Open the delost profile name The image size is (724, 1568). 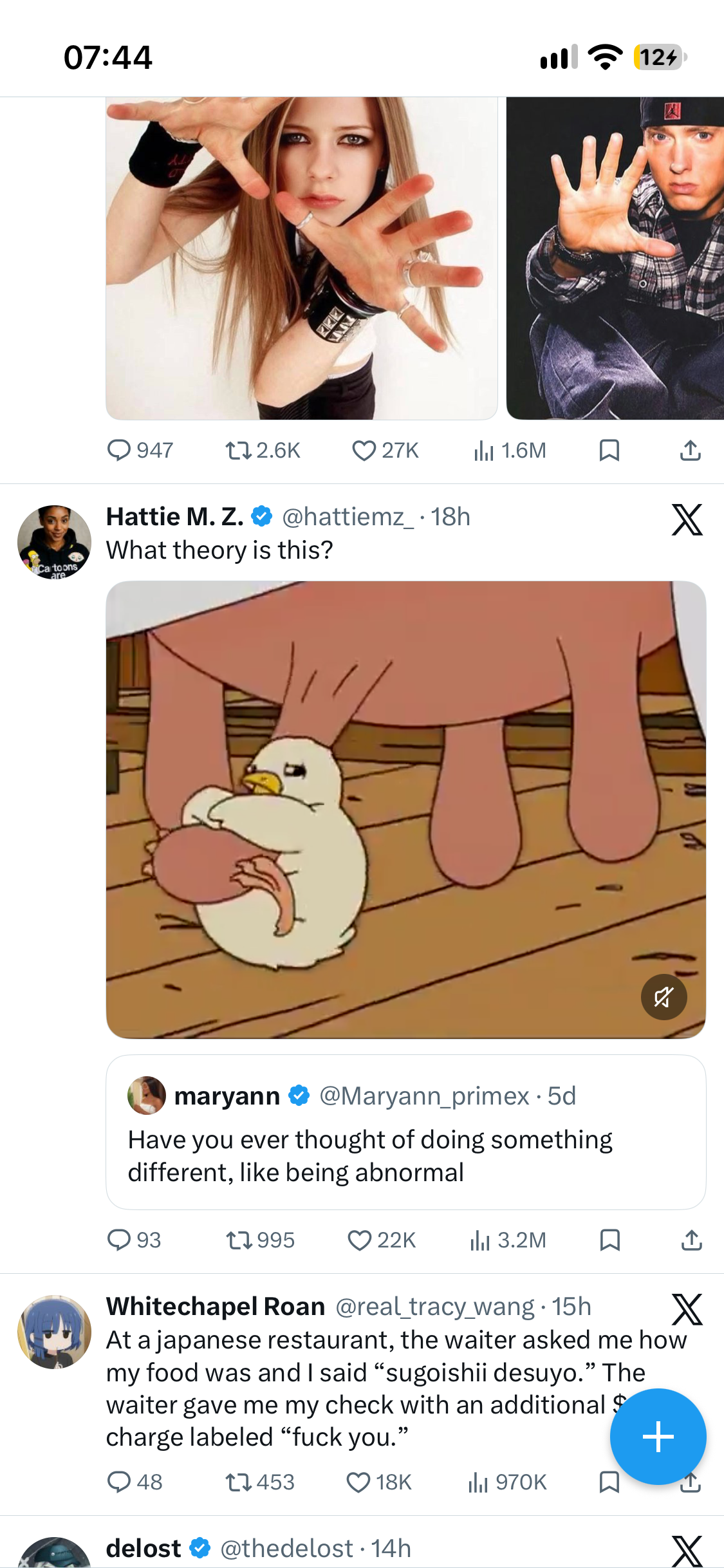click(144, 1549)
